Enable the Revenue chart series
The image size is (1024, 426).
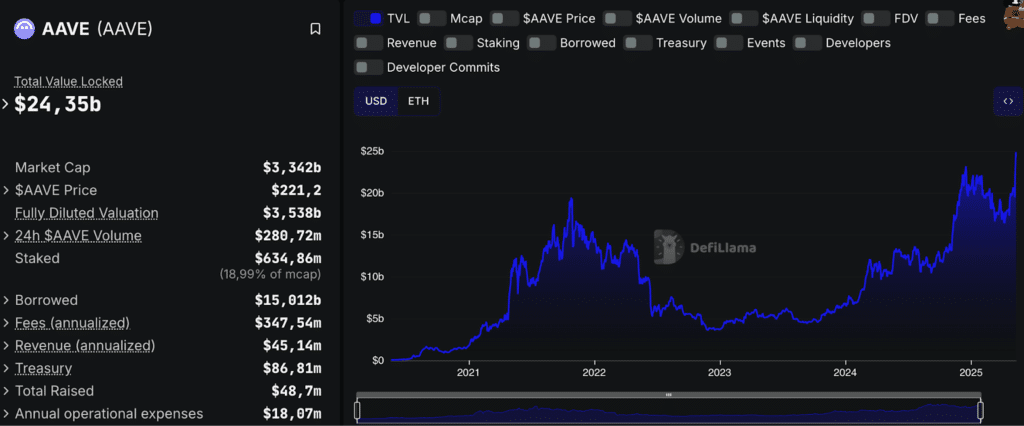[368, 43]
